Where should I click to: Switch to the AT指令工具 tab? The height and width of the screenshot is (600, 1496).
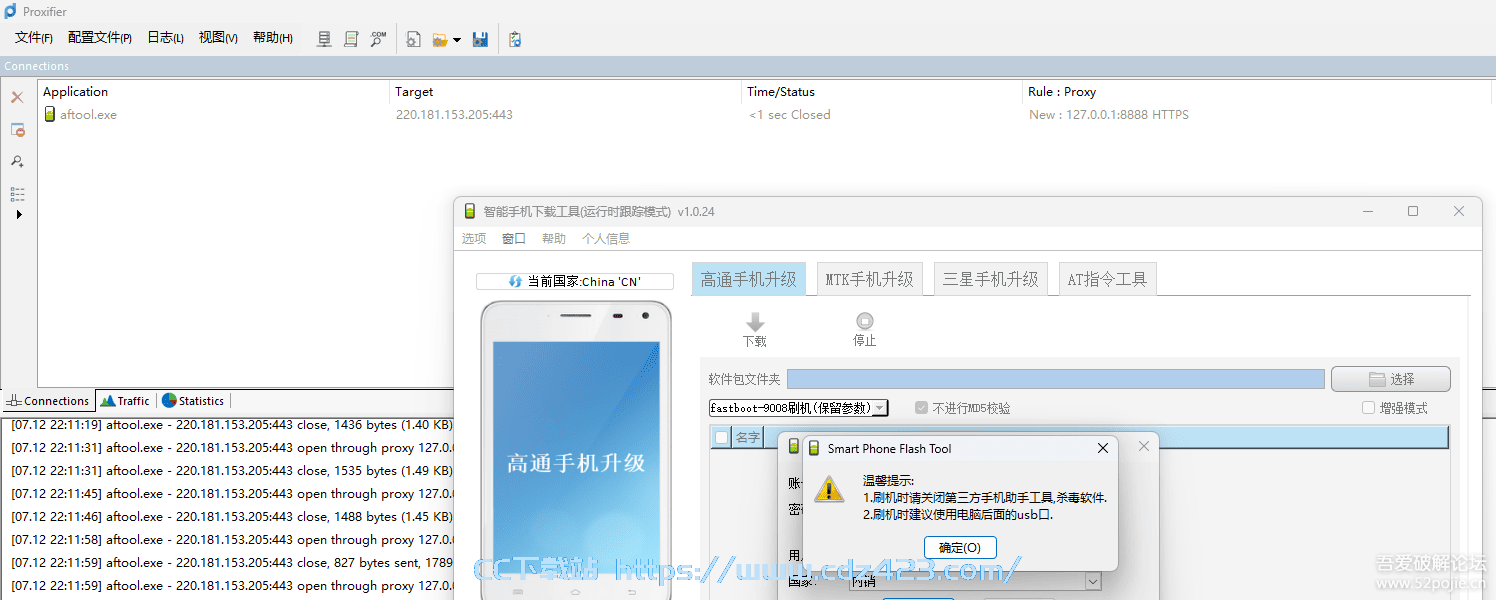pyautogui.click(x=1108, y=280)
